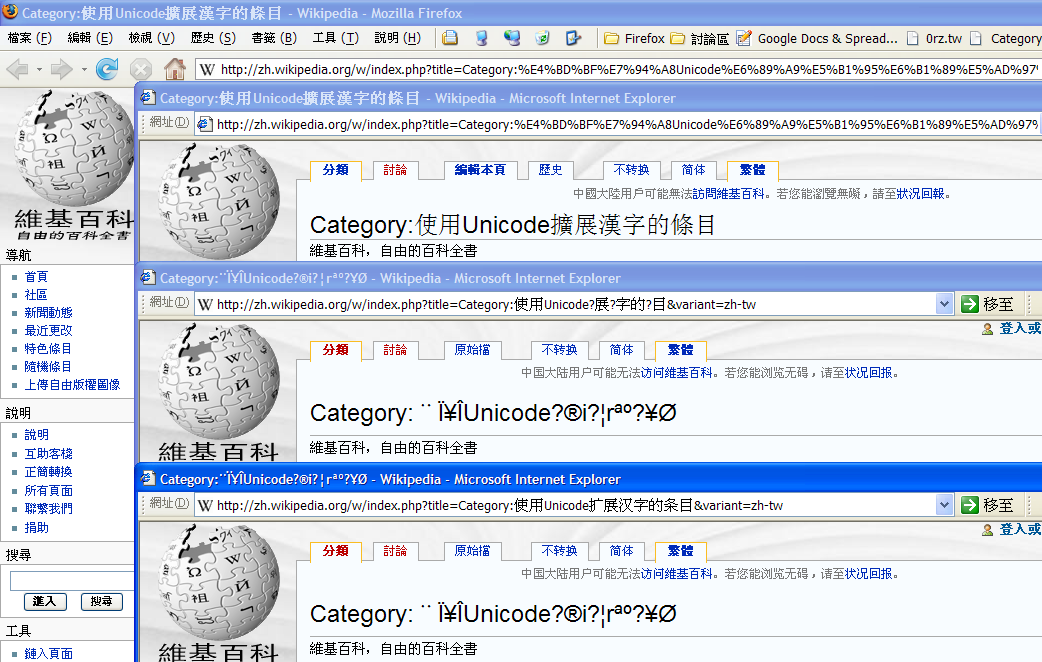Click the 搜尋 search button in sidebar
1042x662 pixels.
100,601
